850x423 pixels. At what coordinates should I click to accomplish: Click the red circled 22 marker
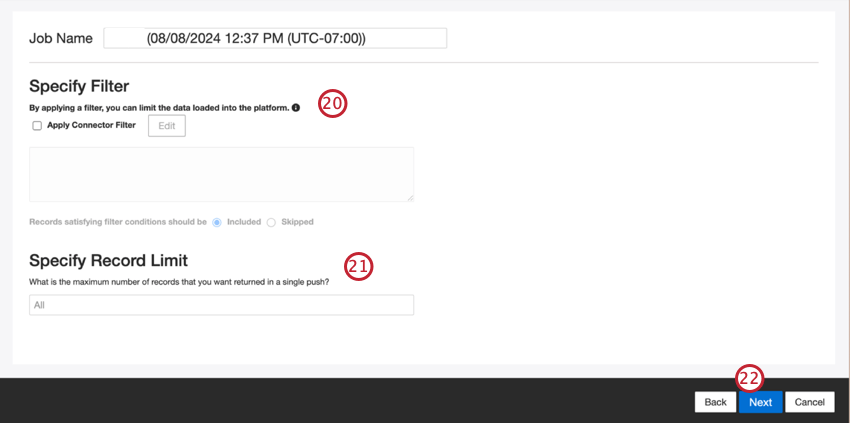(x=749, y=379)
